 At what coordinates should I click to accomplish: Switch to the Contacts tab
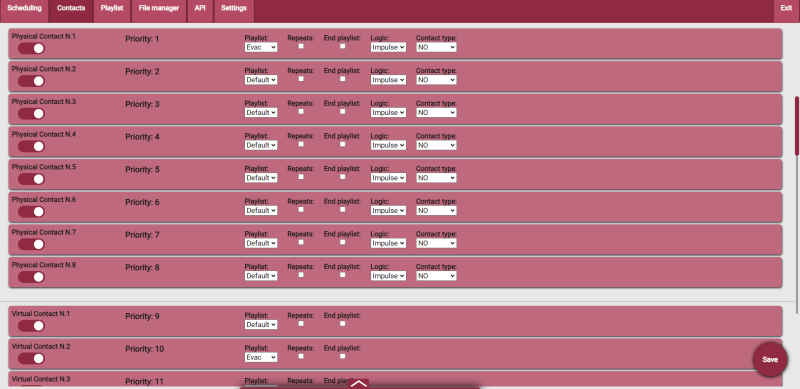[x=71, y=11]
